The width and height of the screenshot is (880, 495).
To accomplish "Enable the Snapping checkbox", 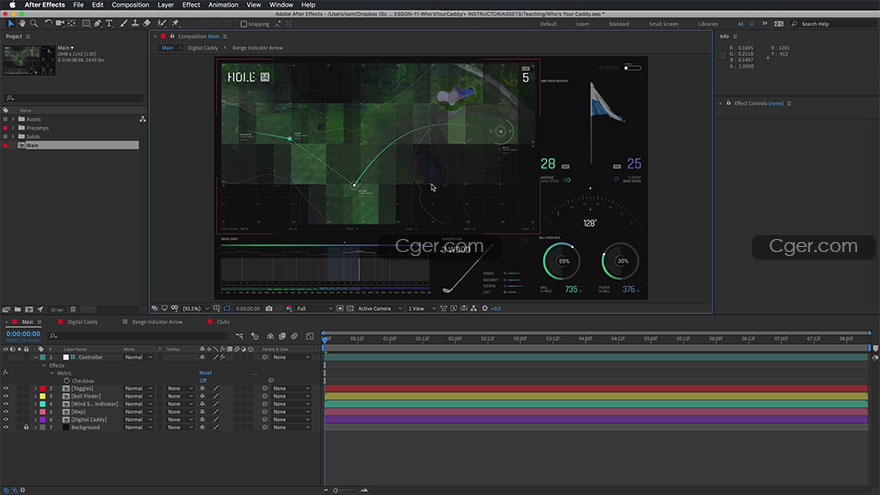I will click(244, 24).
